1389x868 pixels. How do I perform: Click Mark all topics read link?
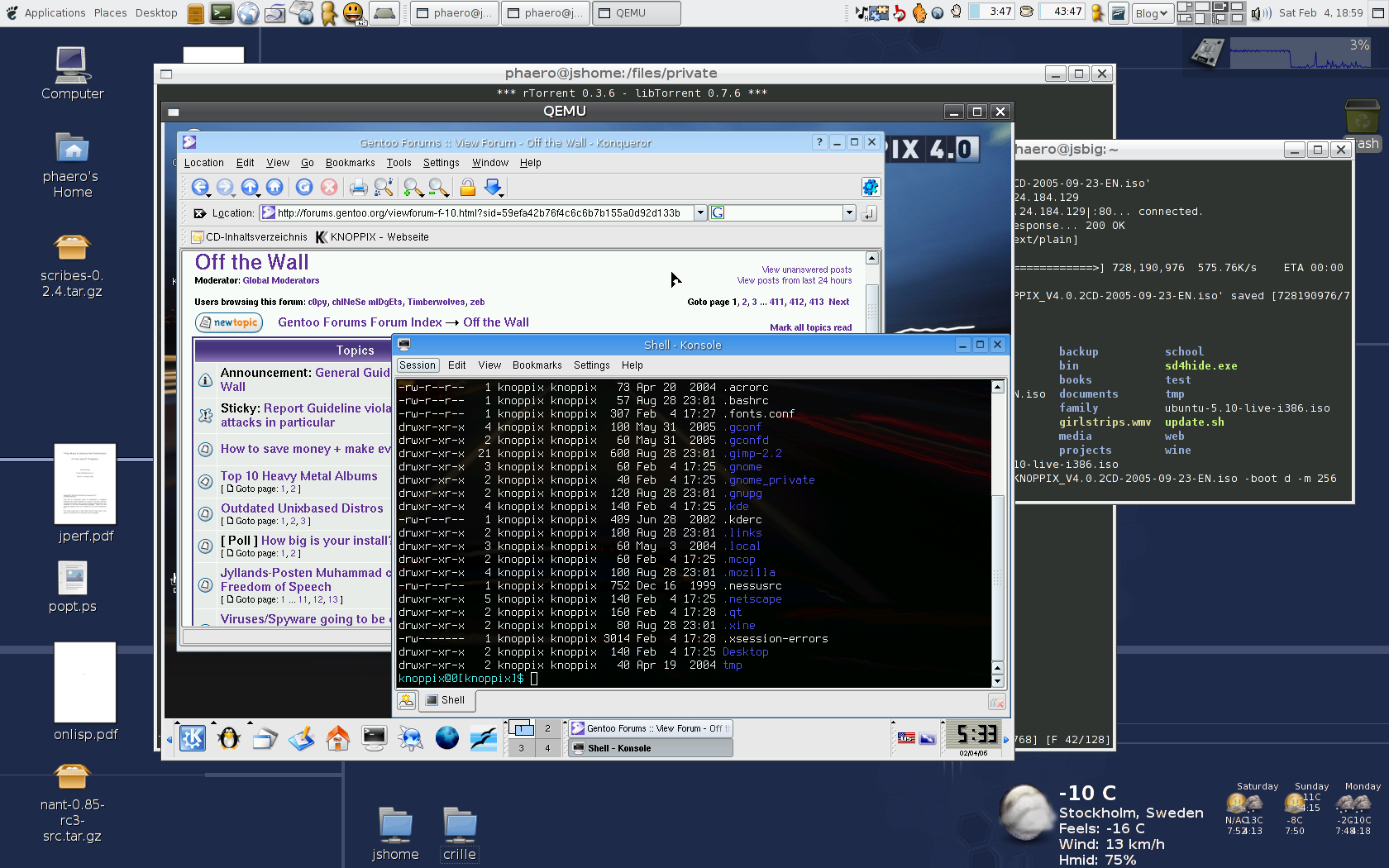click(810, 327)
